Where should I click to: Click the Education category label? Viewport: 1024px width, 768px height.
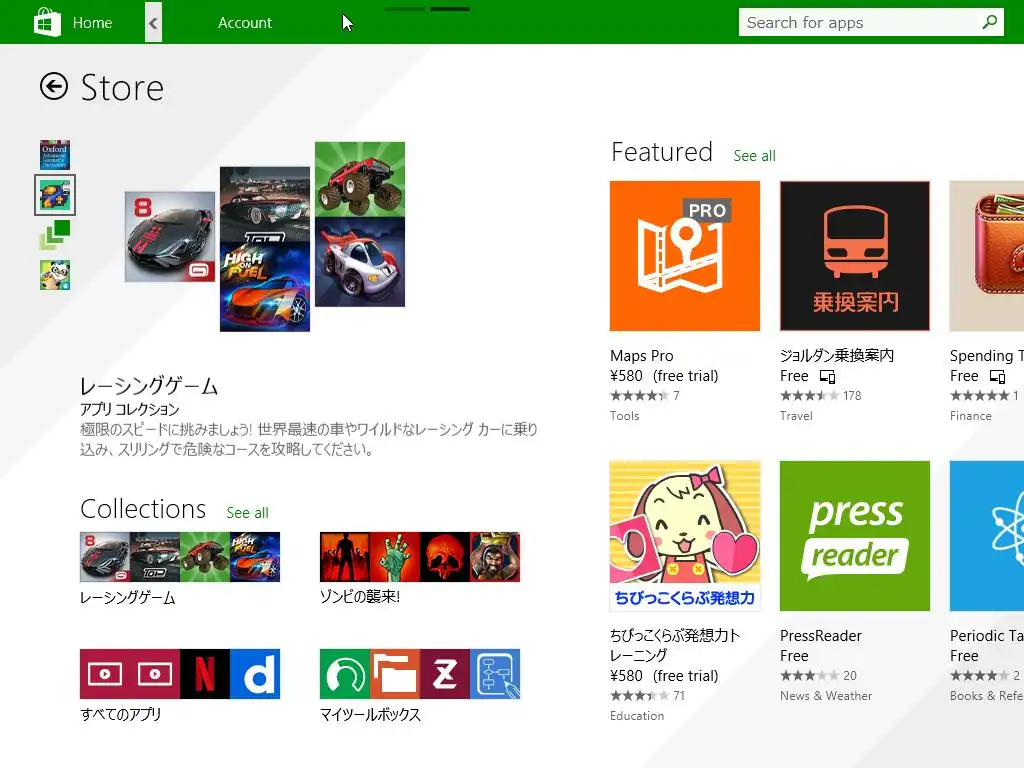(637, 716)
